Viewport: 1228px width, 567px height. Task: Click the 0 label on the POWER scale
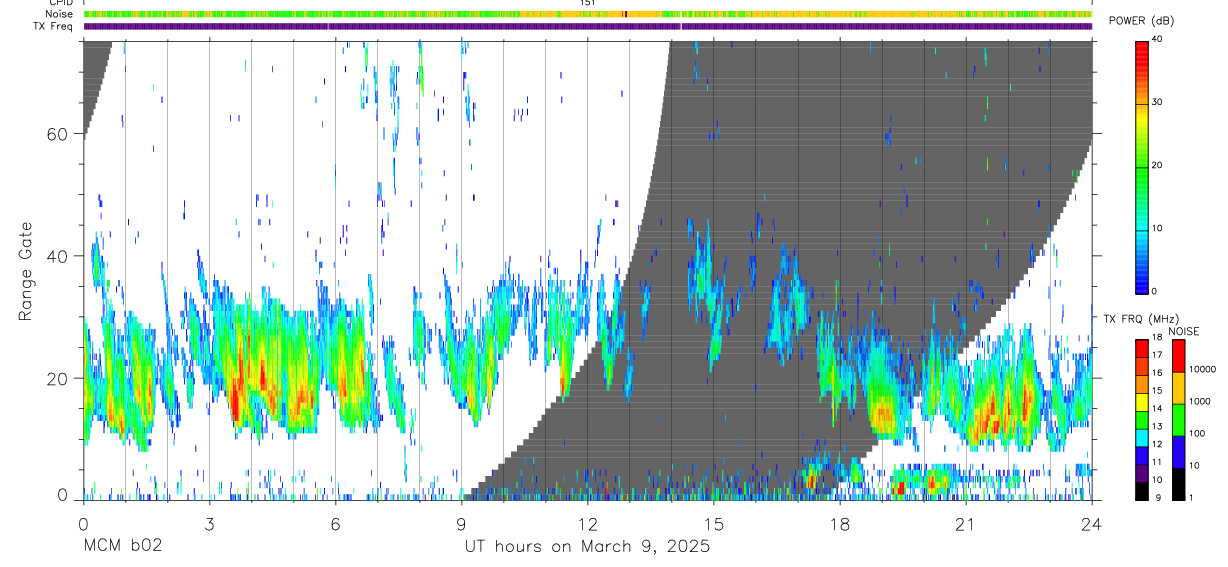point(1155,291)
